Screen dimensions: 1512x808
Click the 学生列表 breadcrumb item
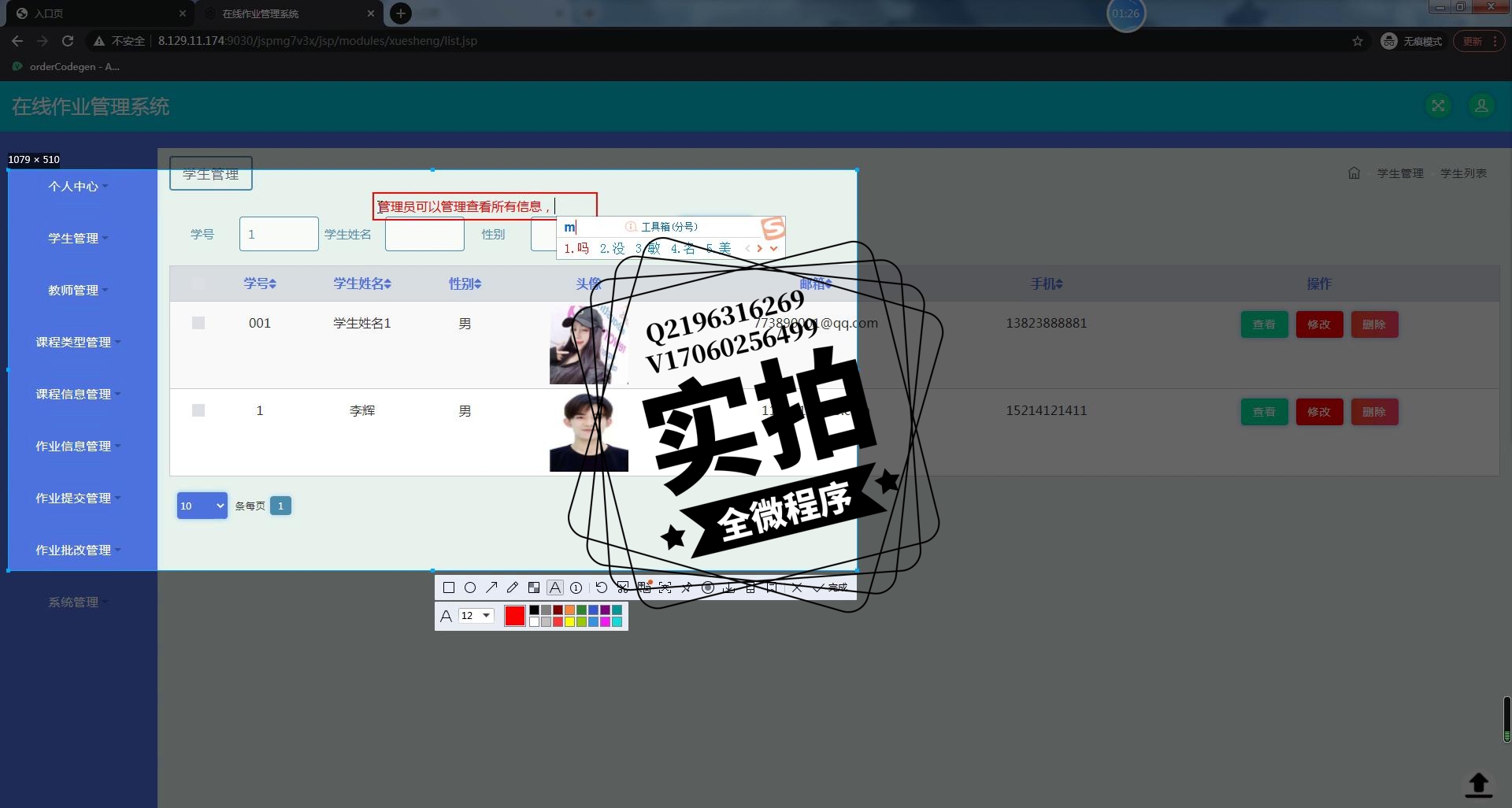pos(1463,173)
